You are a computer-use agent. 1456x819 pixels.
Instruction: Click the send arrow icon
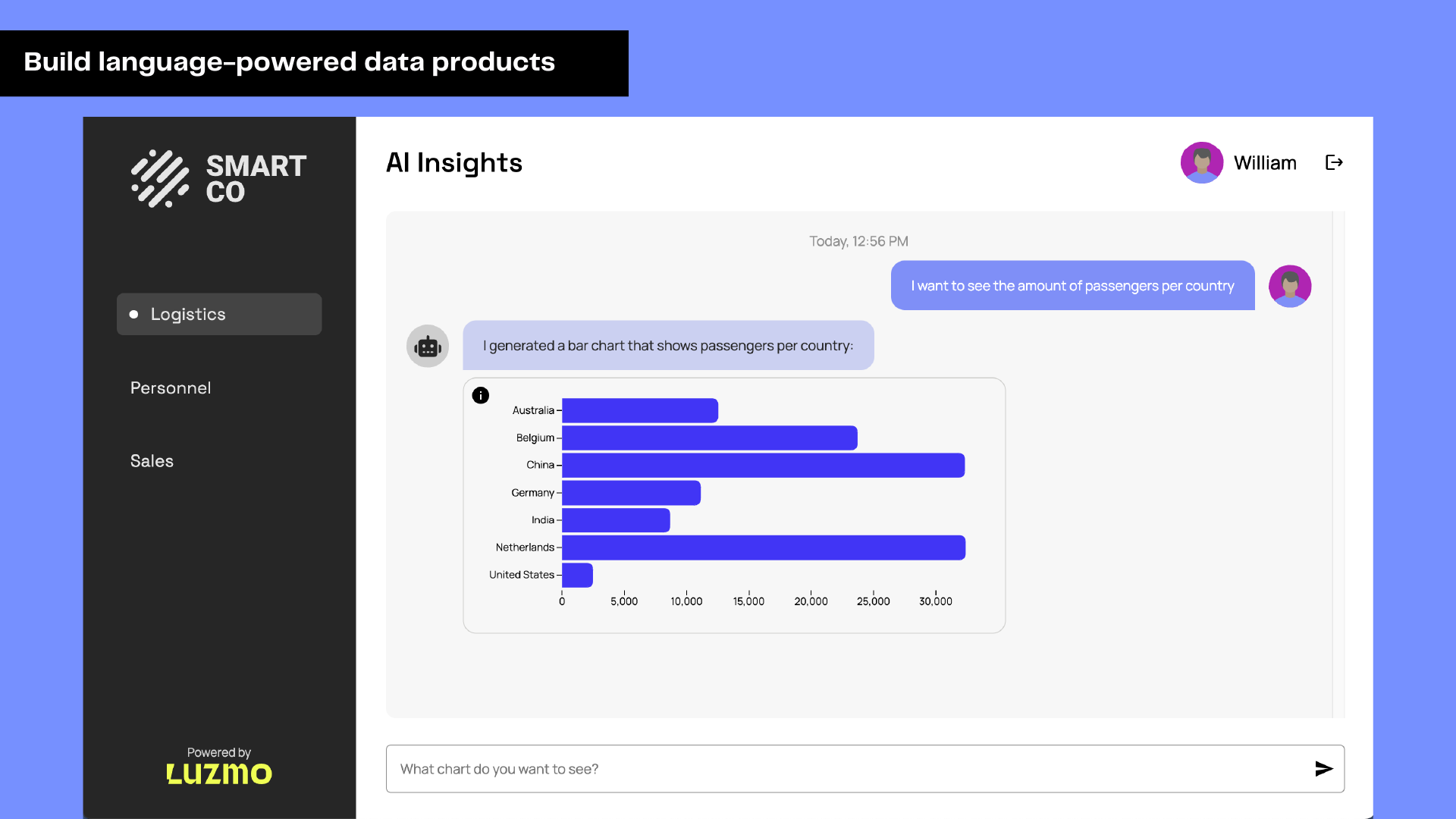(x=1323, y=769)
